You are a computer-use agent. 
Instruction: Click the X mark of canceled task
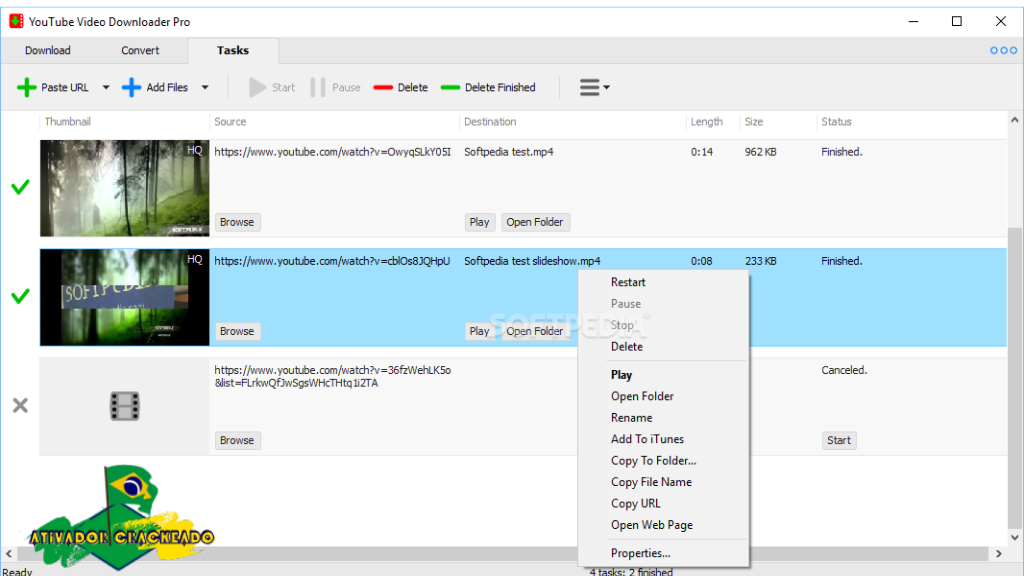[20, 406]
